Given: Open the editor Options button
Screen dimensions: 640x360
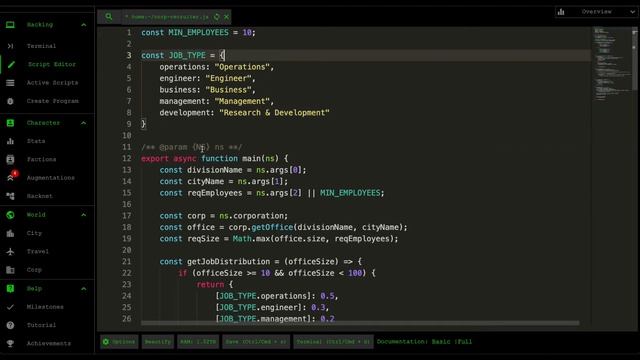Looking at the screenshot, I should (x=119, y=342).
